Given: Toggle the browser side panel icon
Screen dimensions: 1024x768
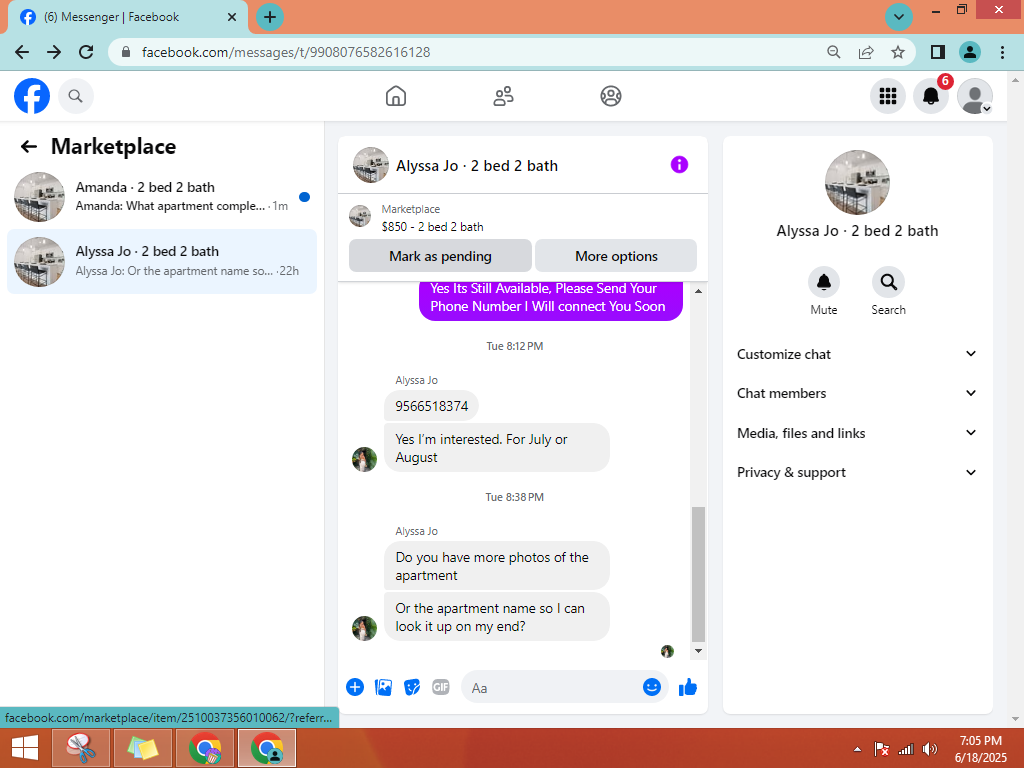Looking at the screenshot, I should [938, 52].
